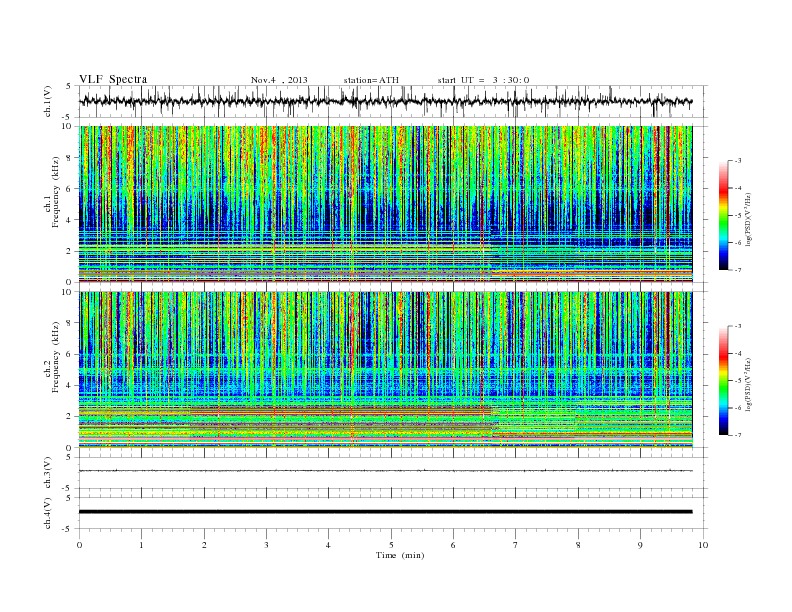792x612 pixels.
Task: Click the time axis tick label '2'
Action: pyautogui.click(x=204, y=545)
